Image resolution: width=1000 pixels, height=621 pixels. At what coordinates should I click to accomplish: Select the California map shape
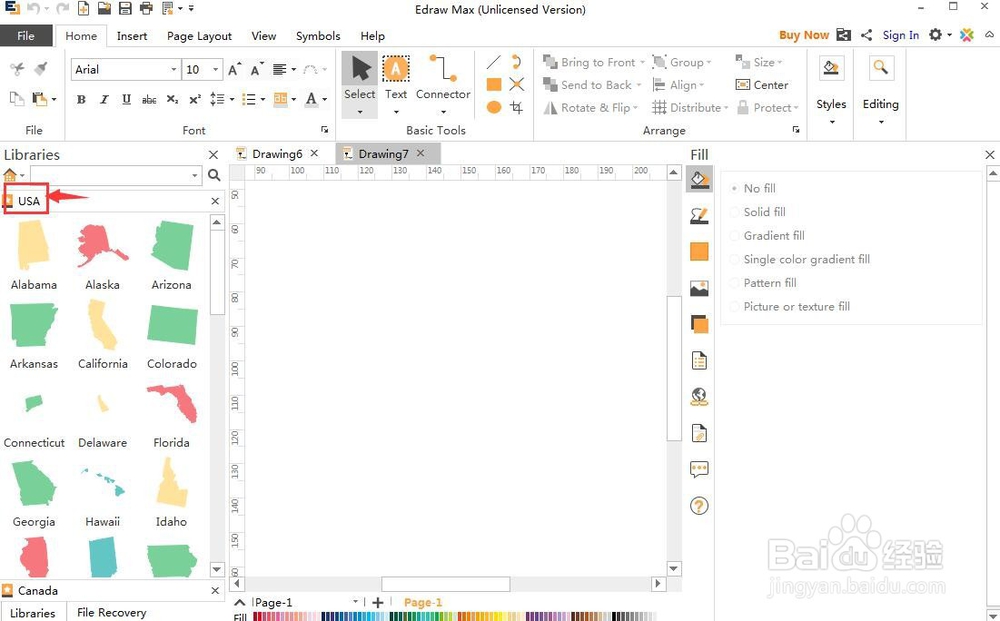[x=103, y=325]
